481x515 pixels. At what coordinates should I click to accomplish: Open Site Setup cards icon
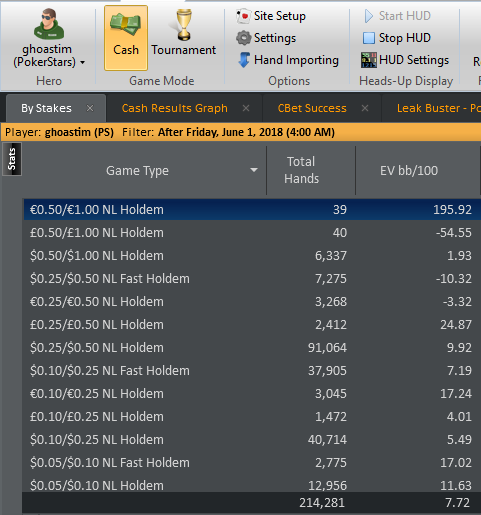pyautogui.click(x=243, y=16)
